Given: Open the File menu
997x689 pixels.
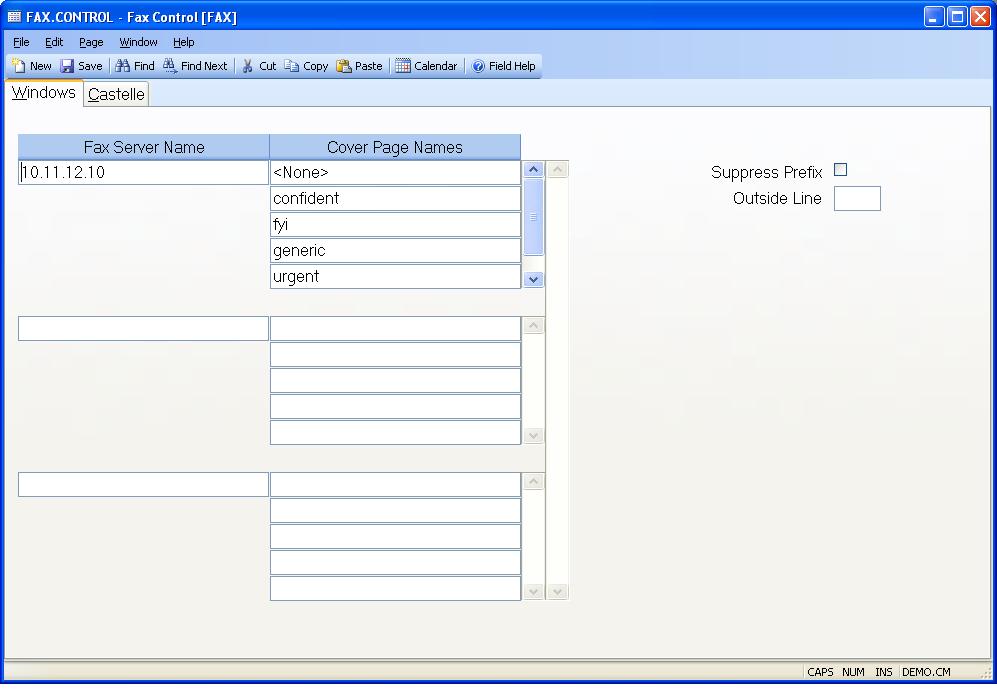Looking at the screenshot, I should 21,42.
